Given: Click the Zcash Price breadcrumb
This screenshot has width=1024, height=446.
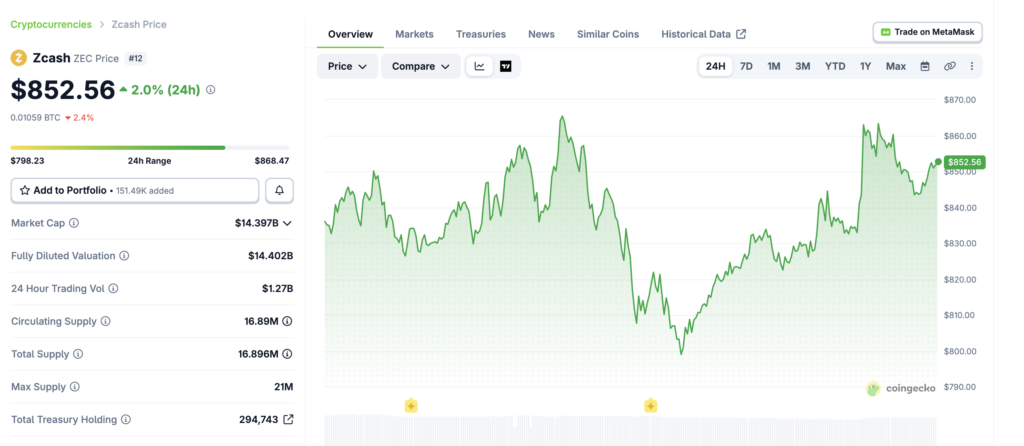Looking at the screenshot, I should pyautogui.click(x=138, y=24).
